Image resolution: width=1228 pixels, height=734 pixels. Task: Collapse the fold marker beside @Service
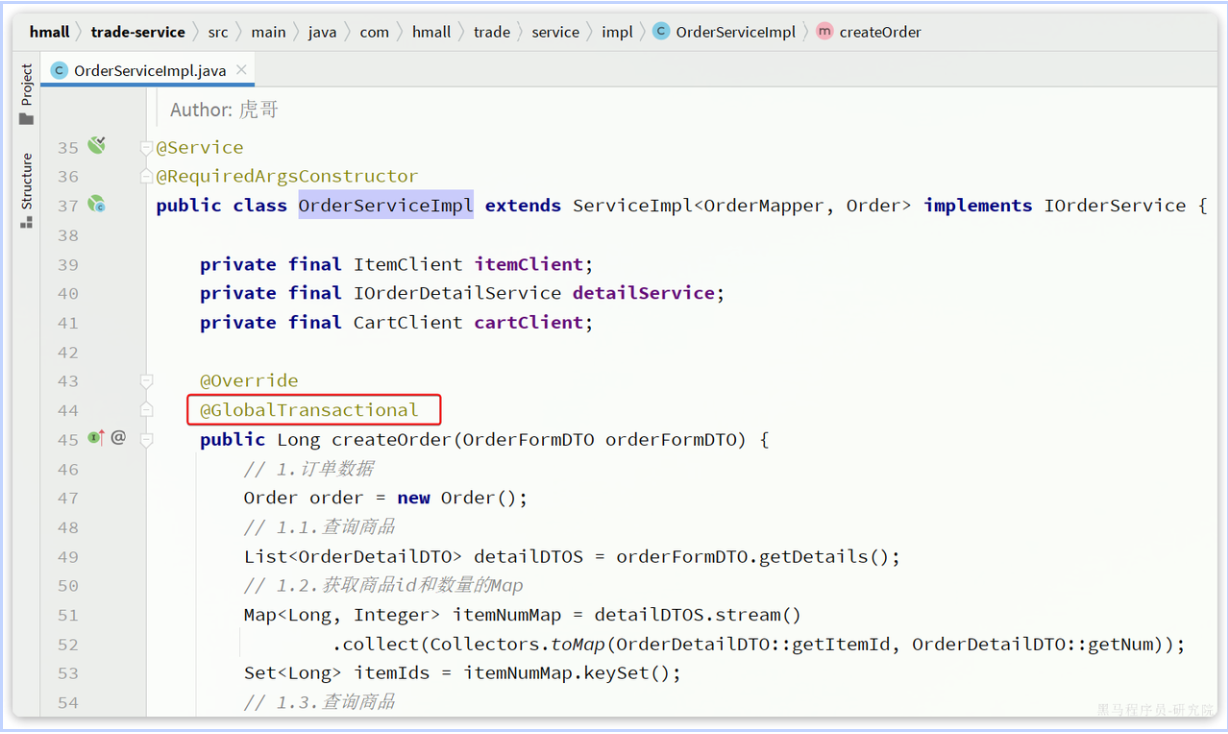(x=147, y=148)
